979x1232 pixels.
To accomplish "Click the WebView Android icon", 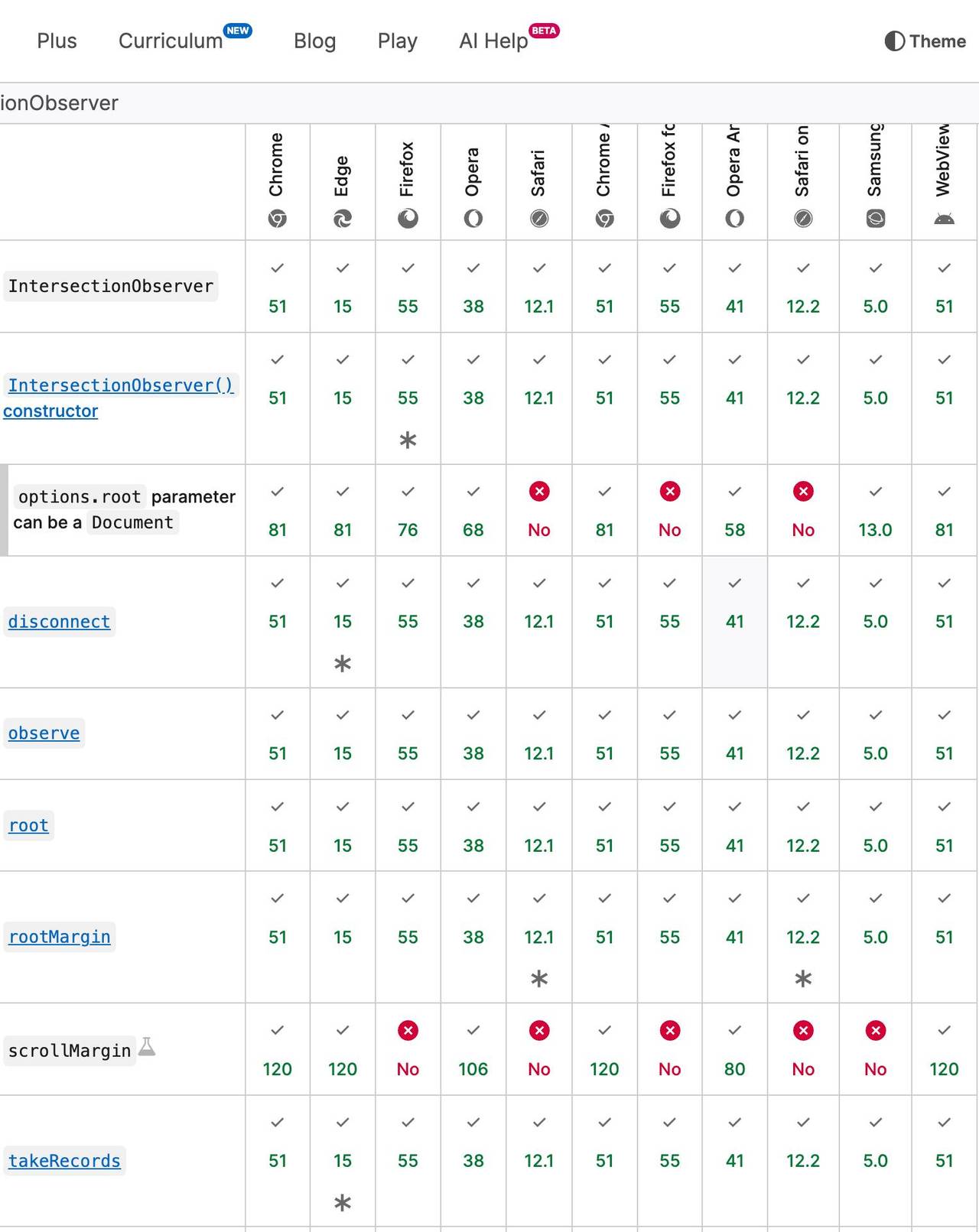I will click(944, 219).
